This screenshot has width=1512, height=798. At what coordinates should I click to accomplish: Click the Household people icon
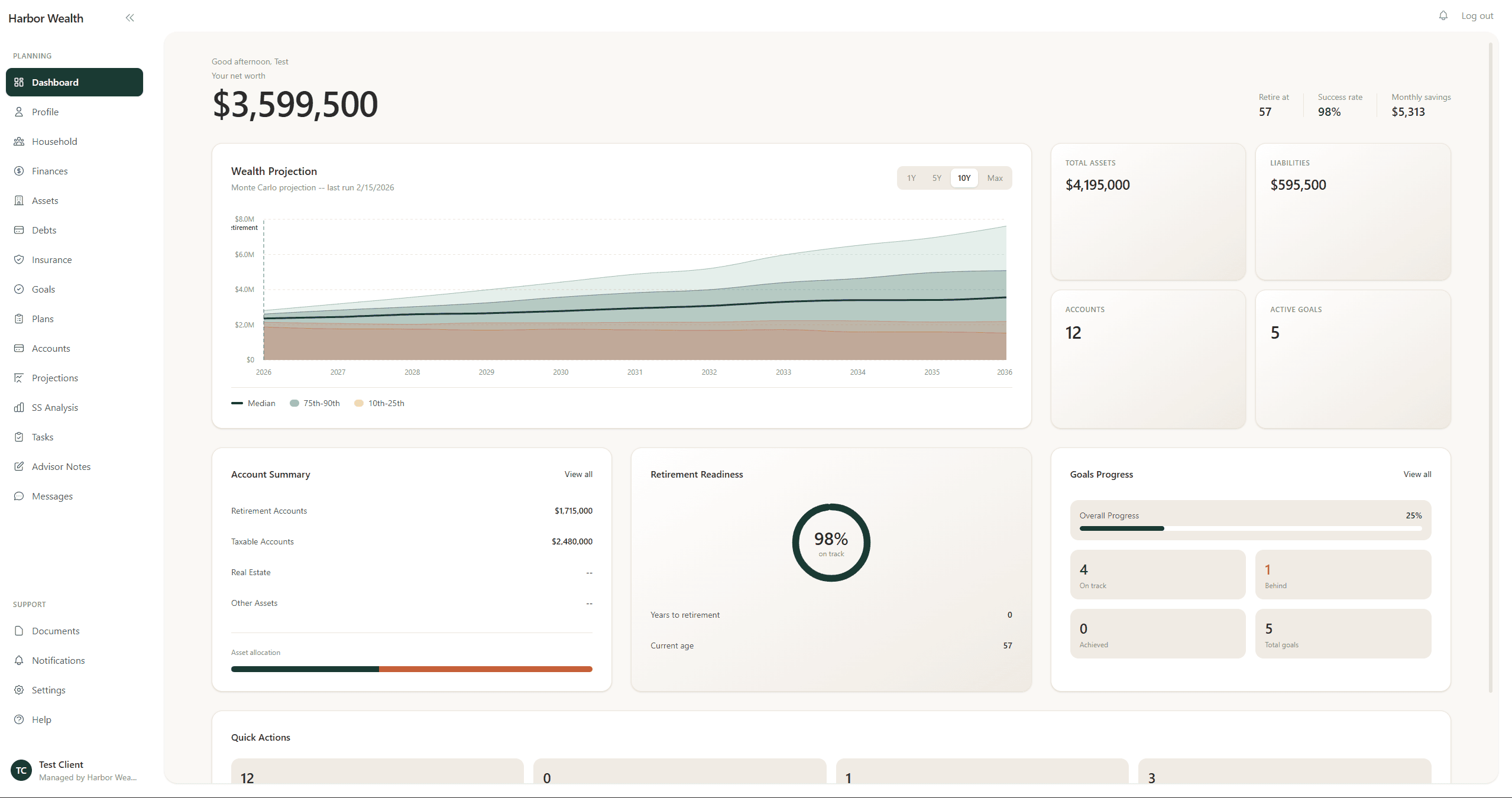pos(19,141)
